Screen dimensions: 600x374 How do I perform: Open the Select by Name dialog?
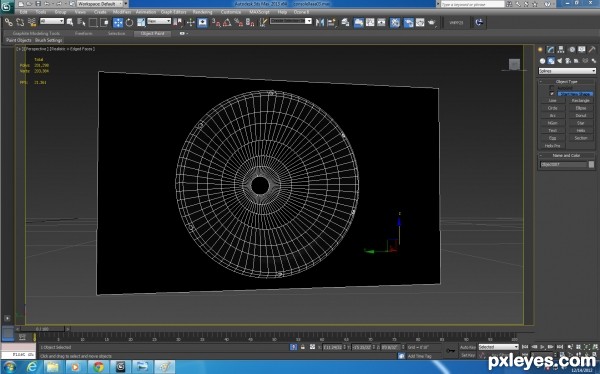81,23
